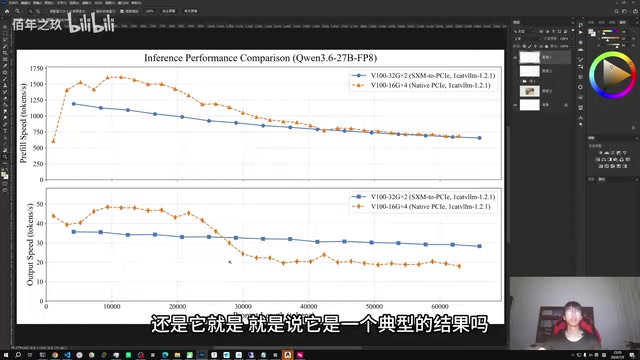The image size is (640, 360).
Task: Show the hidden 图层 2 layer
Action: [515, 71]
